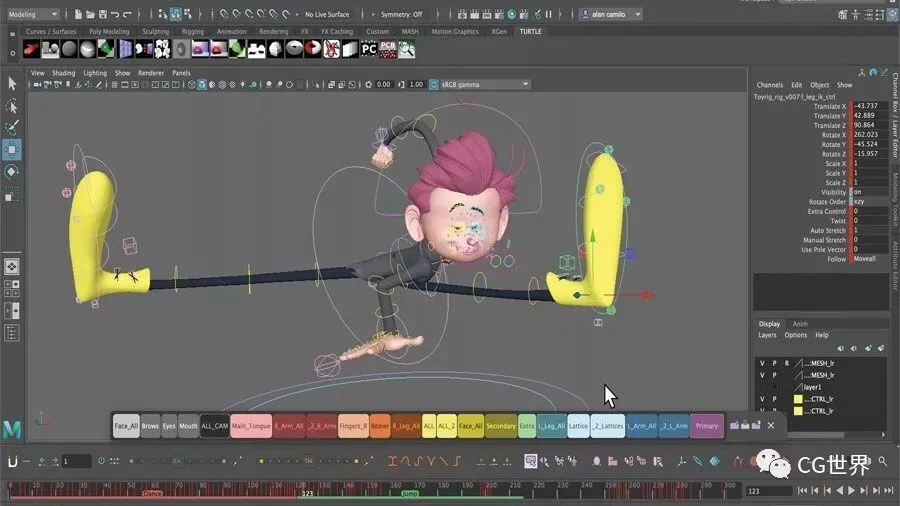
Task: Click the Undo arrow icon
Action: pyautogui.click(x=115, y=14)
